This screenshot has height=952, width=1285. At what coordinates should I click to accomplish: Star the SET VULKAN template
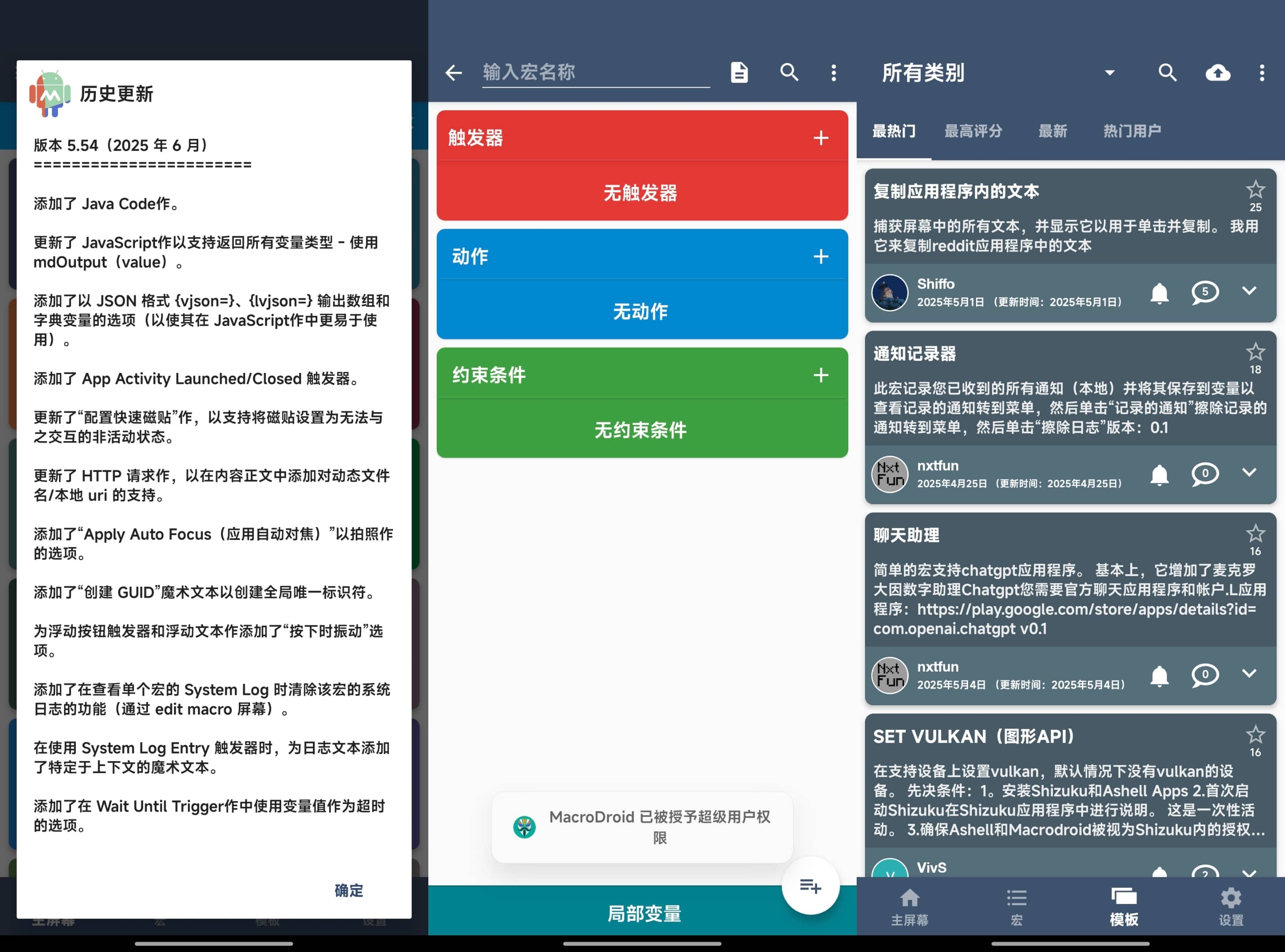(1255, 734)
